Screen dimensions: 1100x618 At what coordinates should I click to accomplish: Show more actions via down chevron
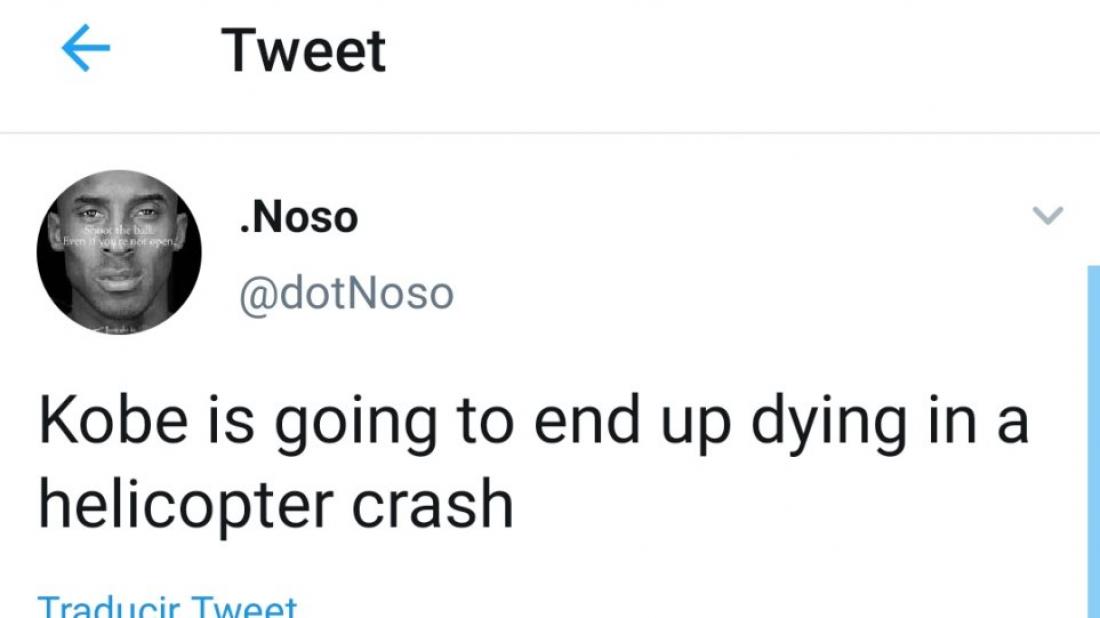(x=1047, y=215)
